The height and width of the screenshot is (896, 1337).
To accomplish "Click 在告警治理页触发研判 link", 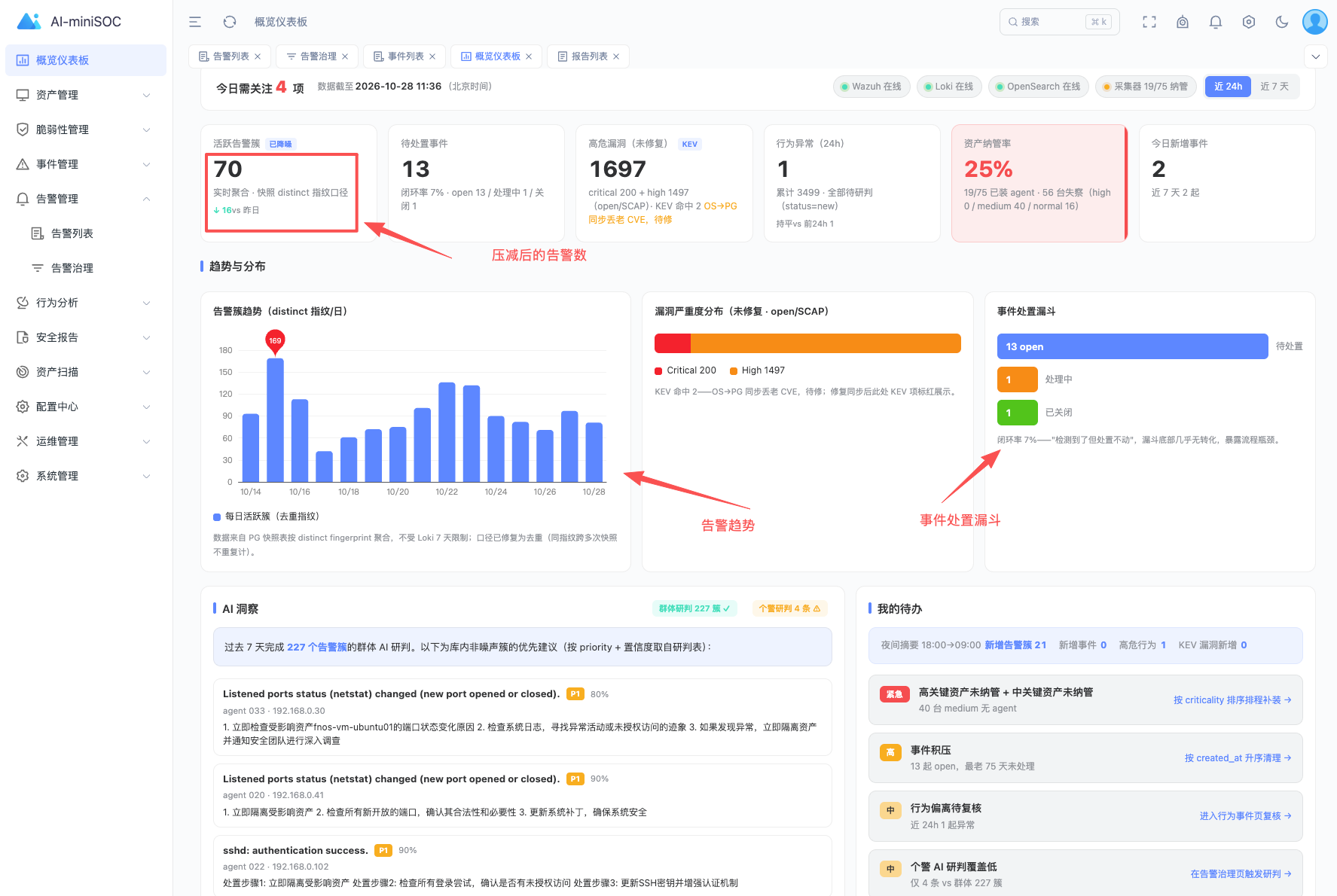I will tap(1241, 874).
